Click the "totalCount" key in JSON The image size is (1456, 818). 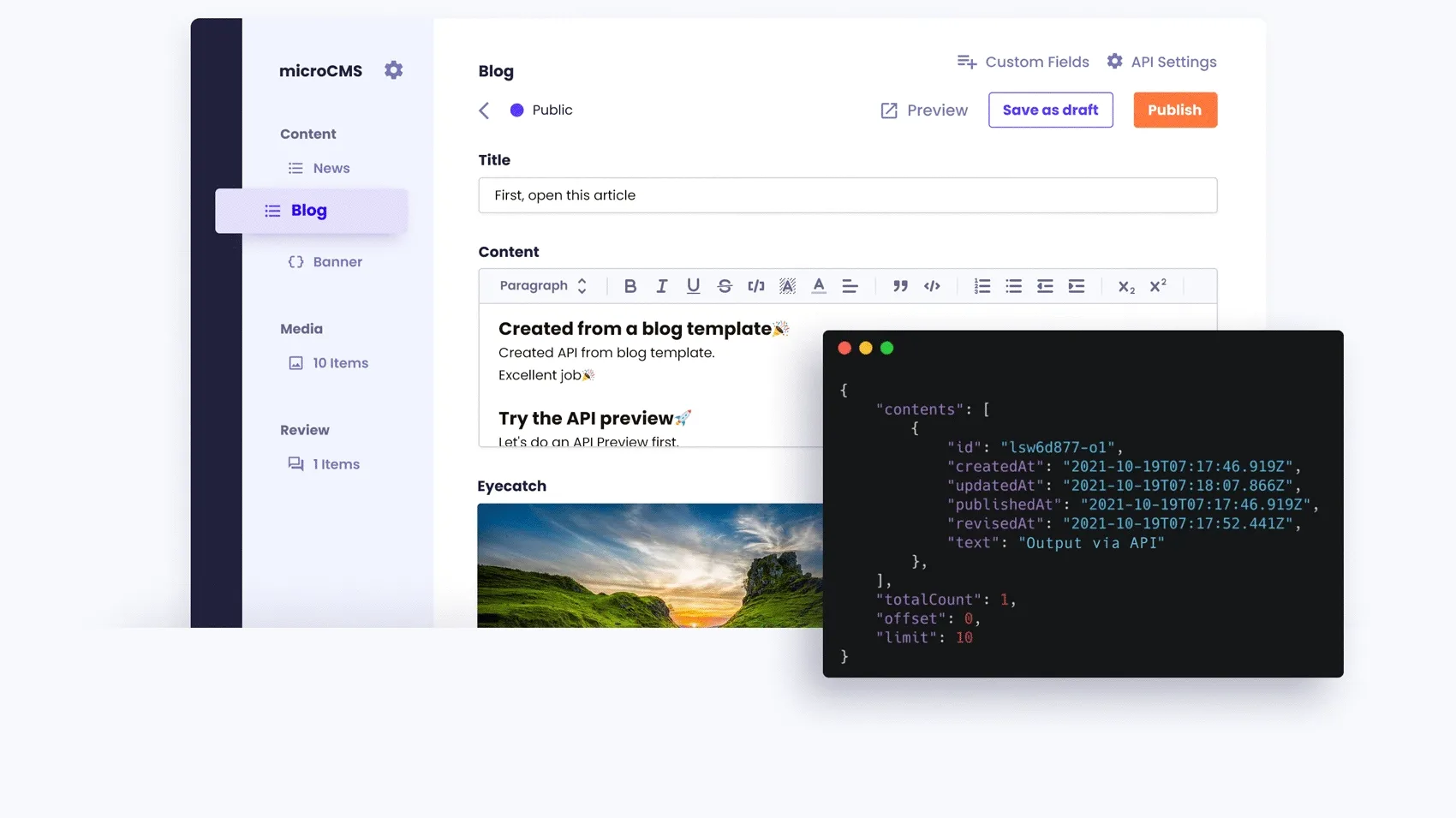click(x=928, y=600)
